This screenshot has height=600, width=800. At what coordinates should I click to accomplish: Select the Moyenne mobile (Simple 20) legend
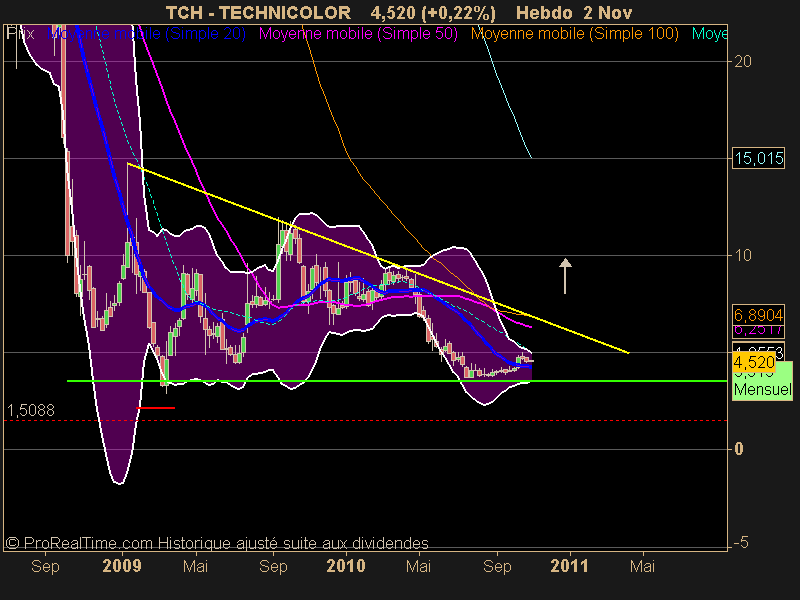point(146,34)
